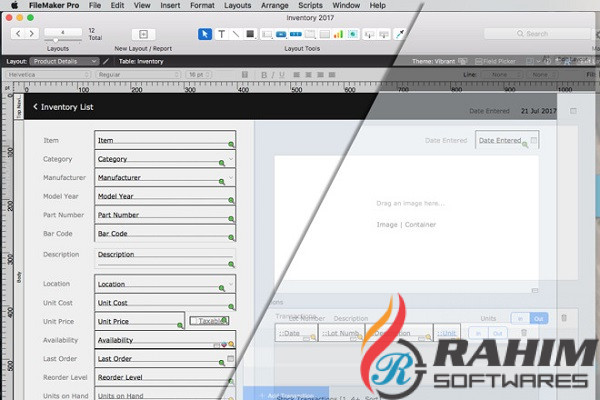Toggle checkbox beside Date Entered field
Image resolution: width=600 pixels, height=400 pixels.
click(x=534, y=140)
